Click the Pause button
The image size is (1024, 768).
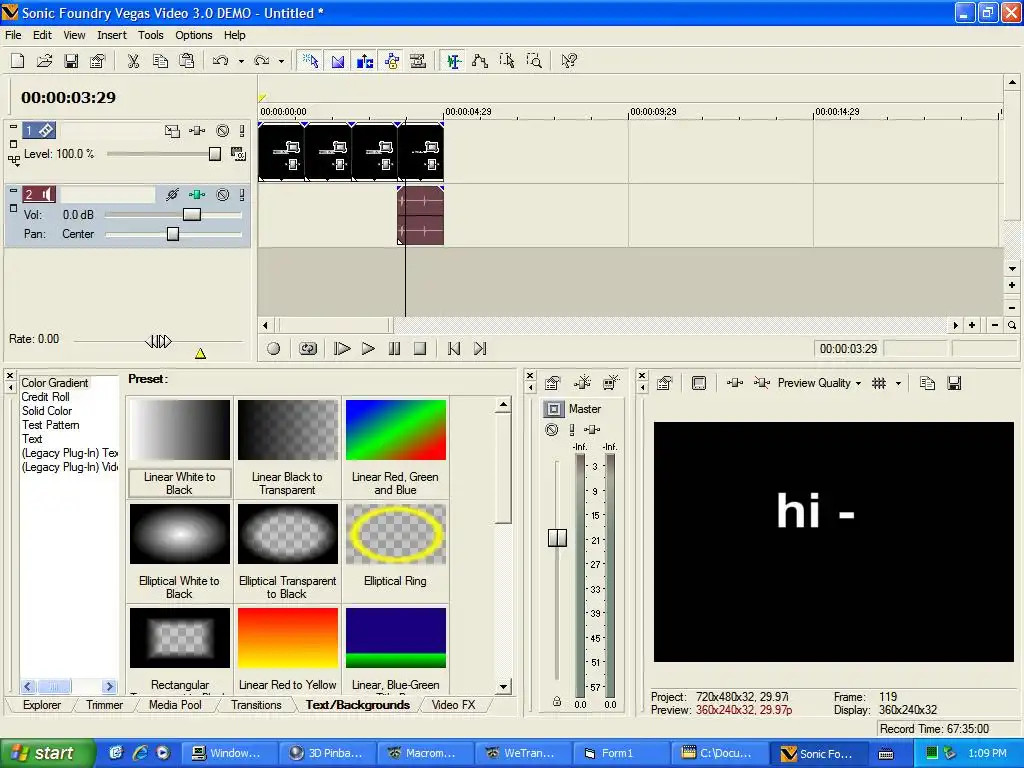(x=394, y=349)
